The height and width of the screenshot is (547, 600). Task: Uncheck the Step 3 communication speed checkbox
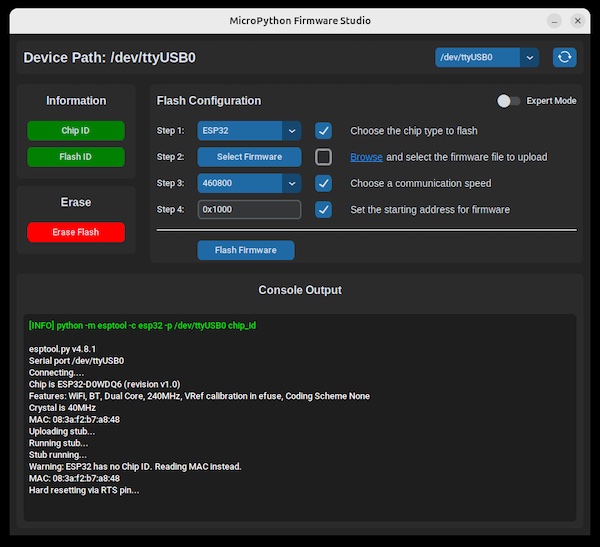coord(323,183)
